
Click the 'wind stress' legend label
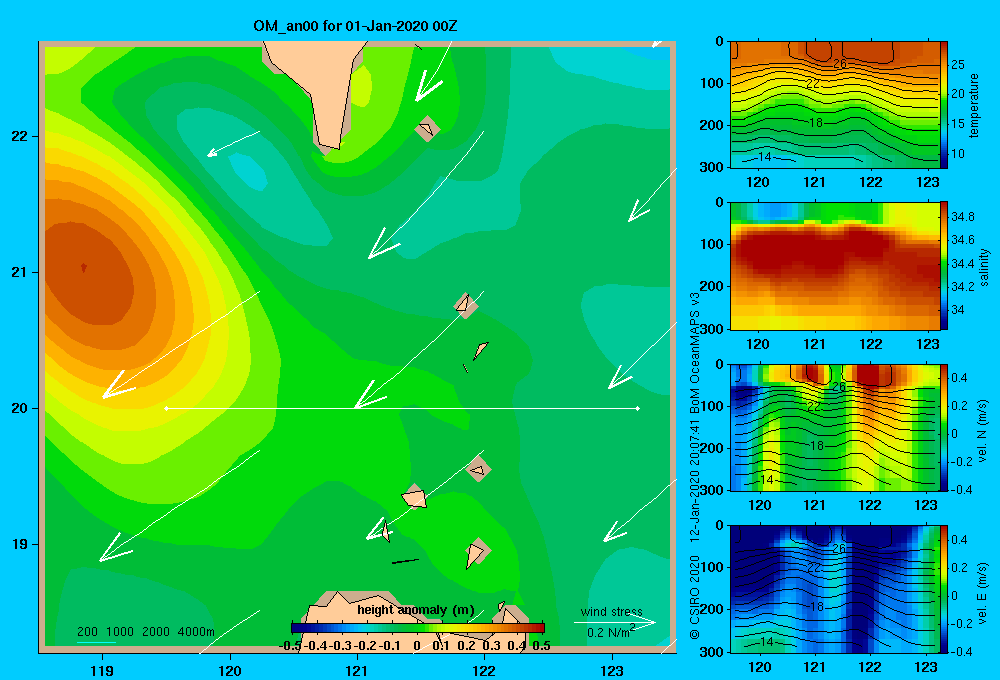click(x=612, y=611)
